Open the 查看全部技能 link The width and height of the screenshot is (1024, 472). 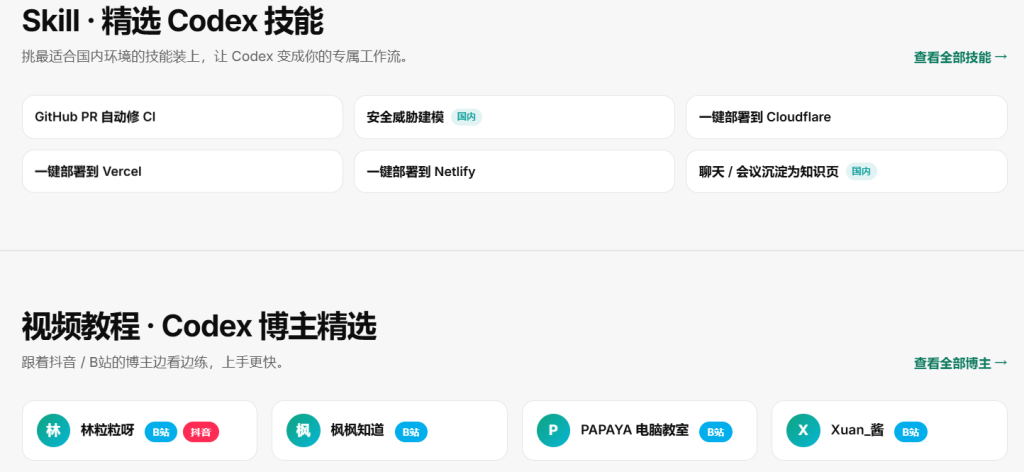[961, 57]
